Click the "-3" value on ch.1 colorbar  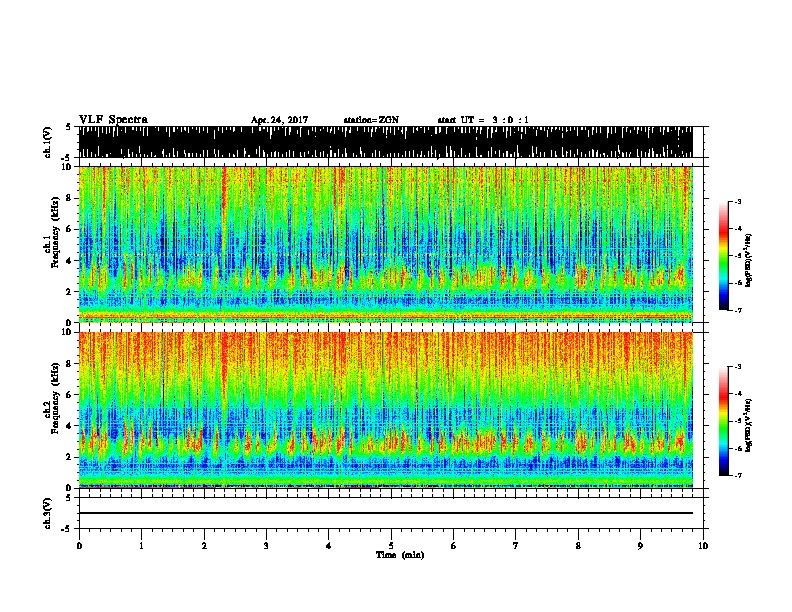pos(737,202)
